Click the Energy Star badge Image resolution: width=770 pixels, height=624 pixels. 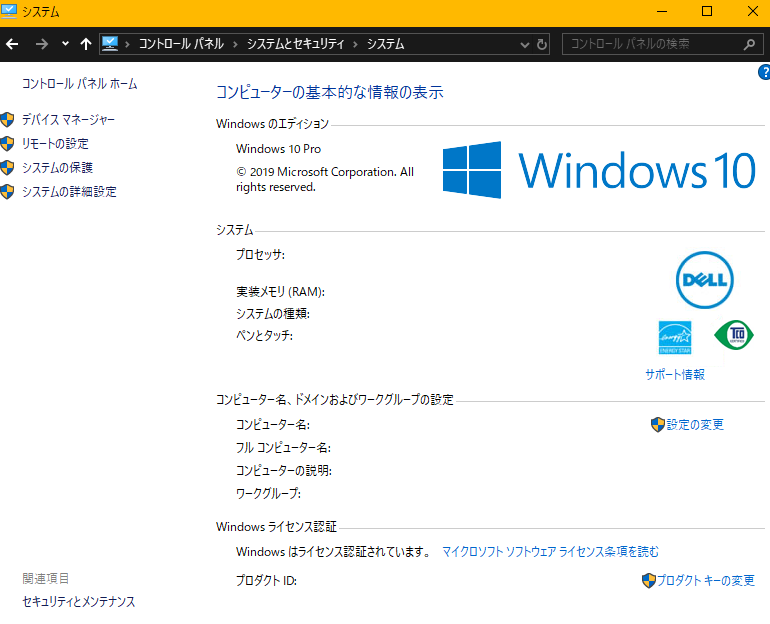pos(675,338)
